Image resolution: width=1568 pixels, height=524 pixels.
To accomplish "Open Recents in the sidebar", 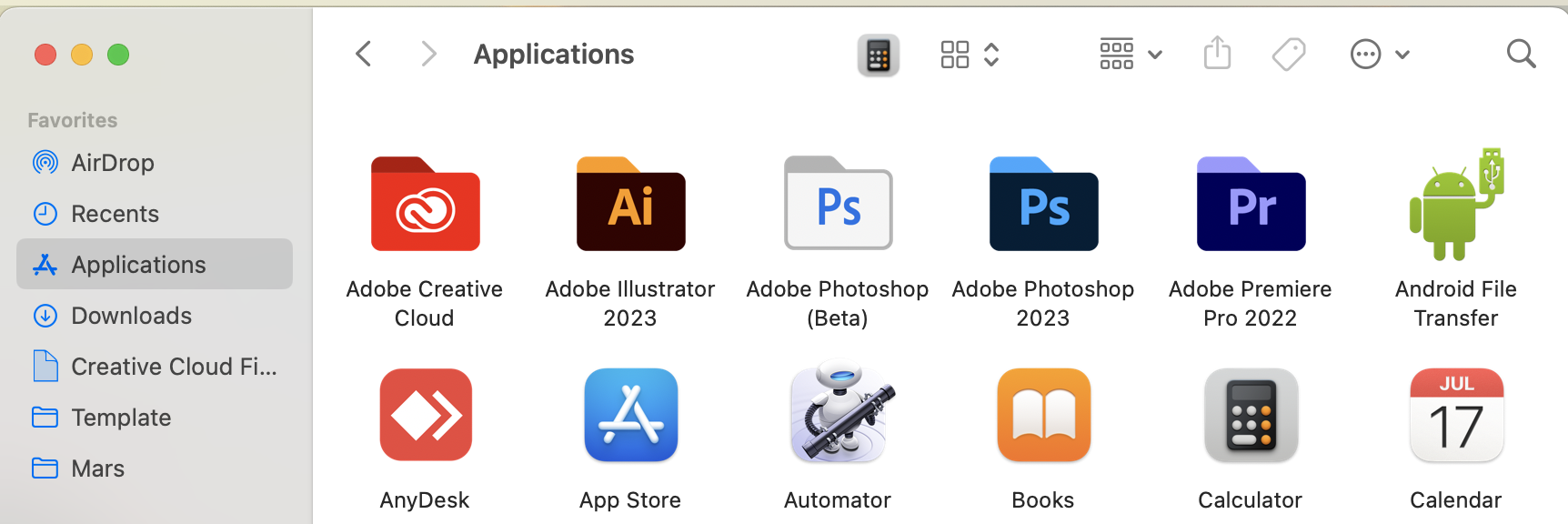I will [155, 214].
